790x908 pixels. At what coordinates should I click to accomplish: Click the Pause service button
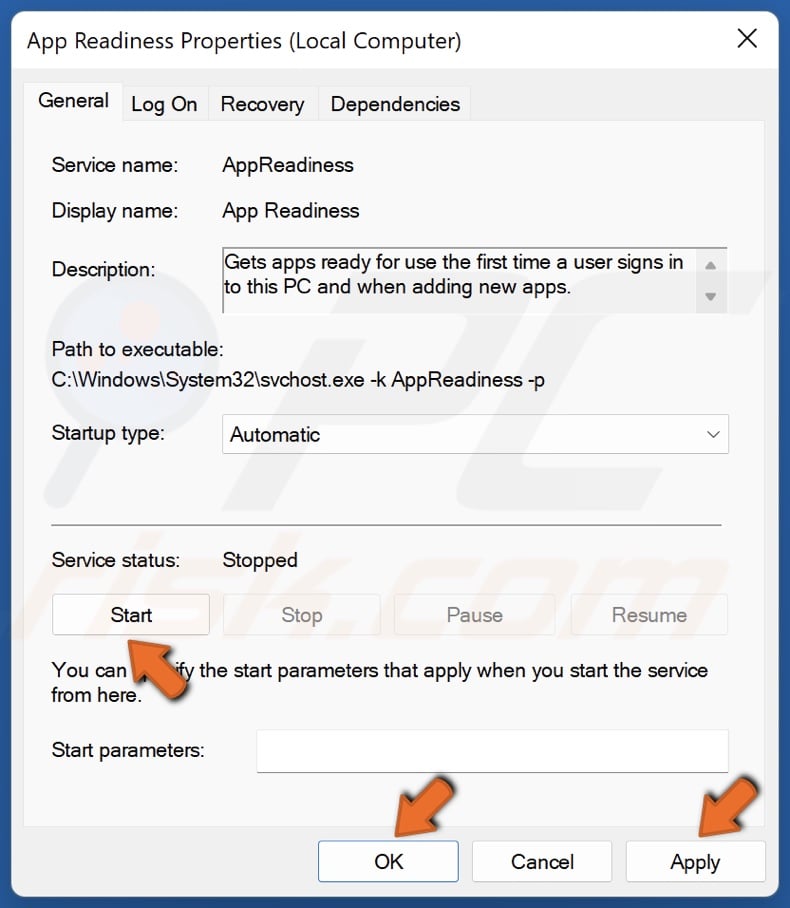click(474, 614)
